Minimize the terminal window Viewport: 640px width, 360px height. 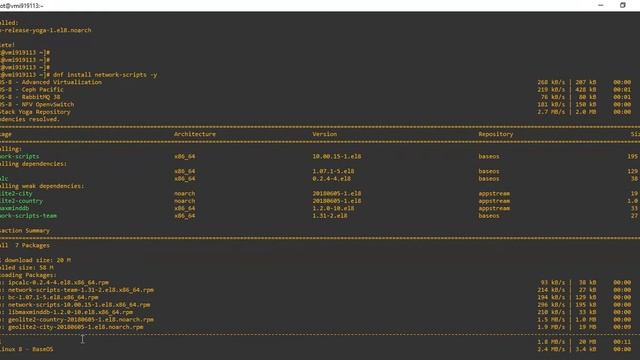(x=600, y=5)
